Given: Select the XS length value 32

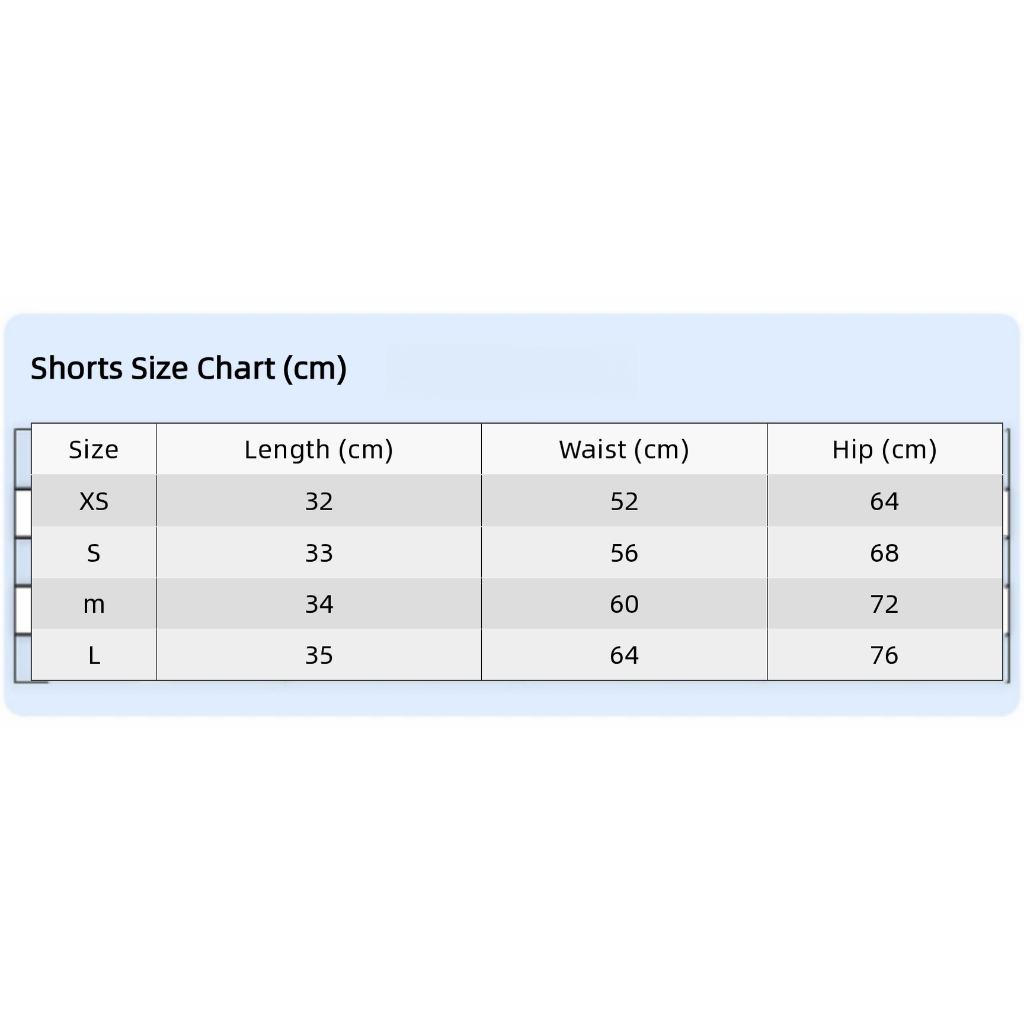Looking at the screenshot, I should pyautogui.click(x=319, y=502).
